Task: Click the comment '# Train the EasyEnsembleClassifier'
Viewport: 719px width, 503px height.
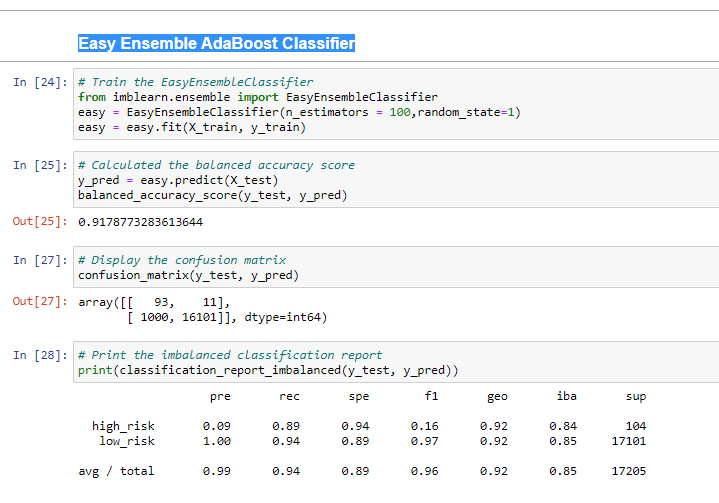Action: coord(196,82)
